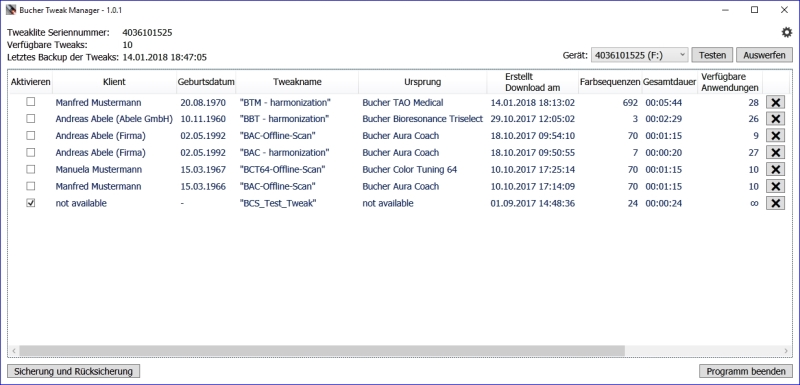The width and height of the screenshot is (800, 385).
Task: Tick the checkbox for the 15.03.1966 Manfred Mustermann row
Action: point(31,186)
